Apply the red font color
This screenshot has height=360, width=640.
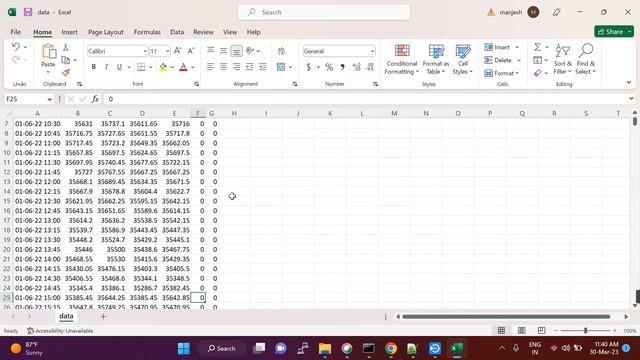[183, 67]
